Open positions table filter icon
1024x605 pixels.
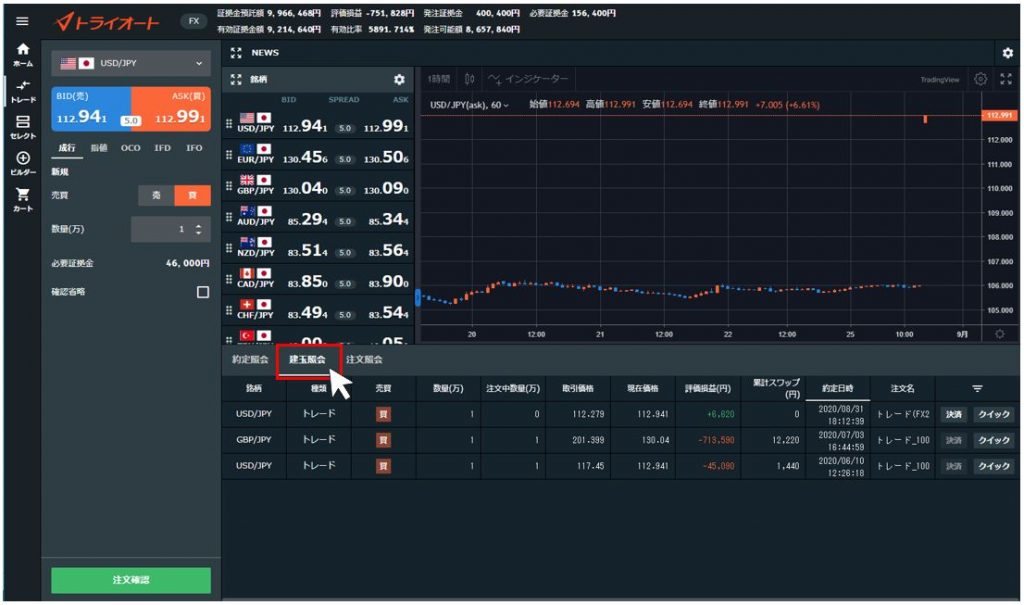click(977, 389)
